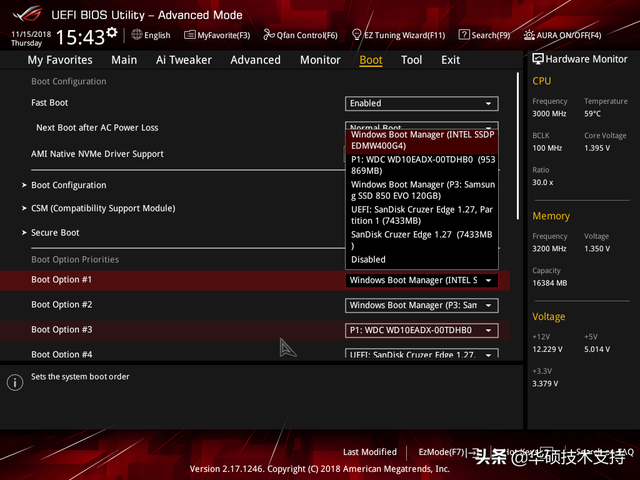
Task: Open MyFavorite(F3) list
Action: coord(217,35)
